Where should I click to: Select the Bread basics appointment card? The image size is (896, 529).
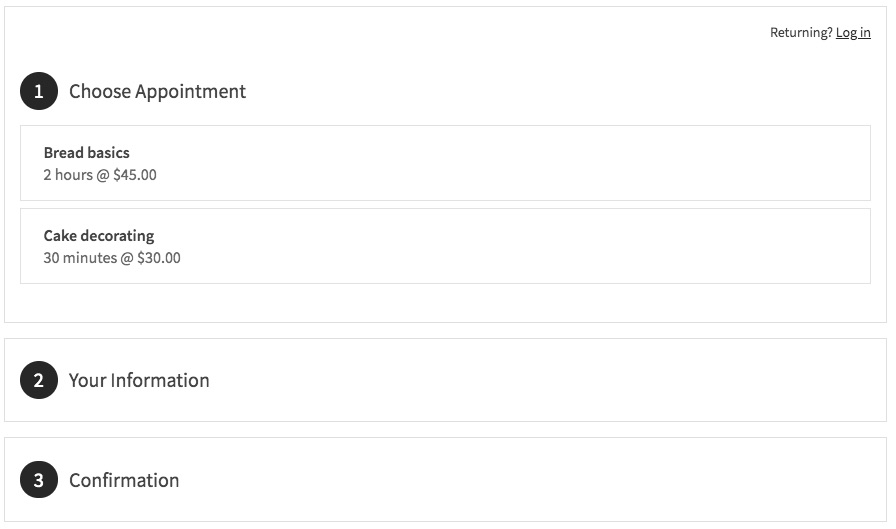pyautogui.click(x=445, y=163)
